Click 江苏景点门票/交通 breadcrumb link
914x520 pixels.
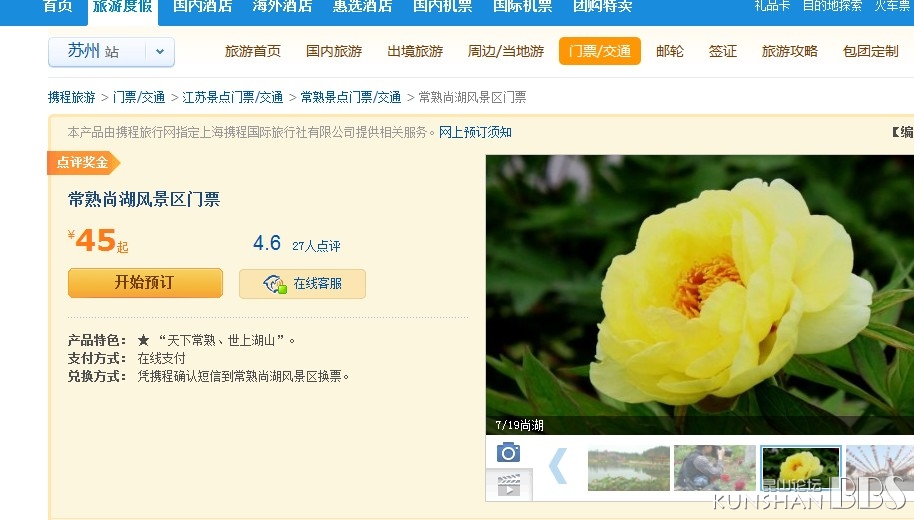(x=233, y=97)
